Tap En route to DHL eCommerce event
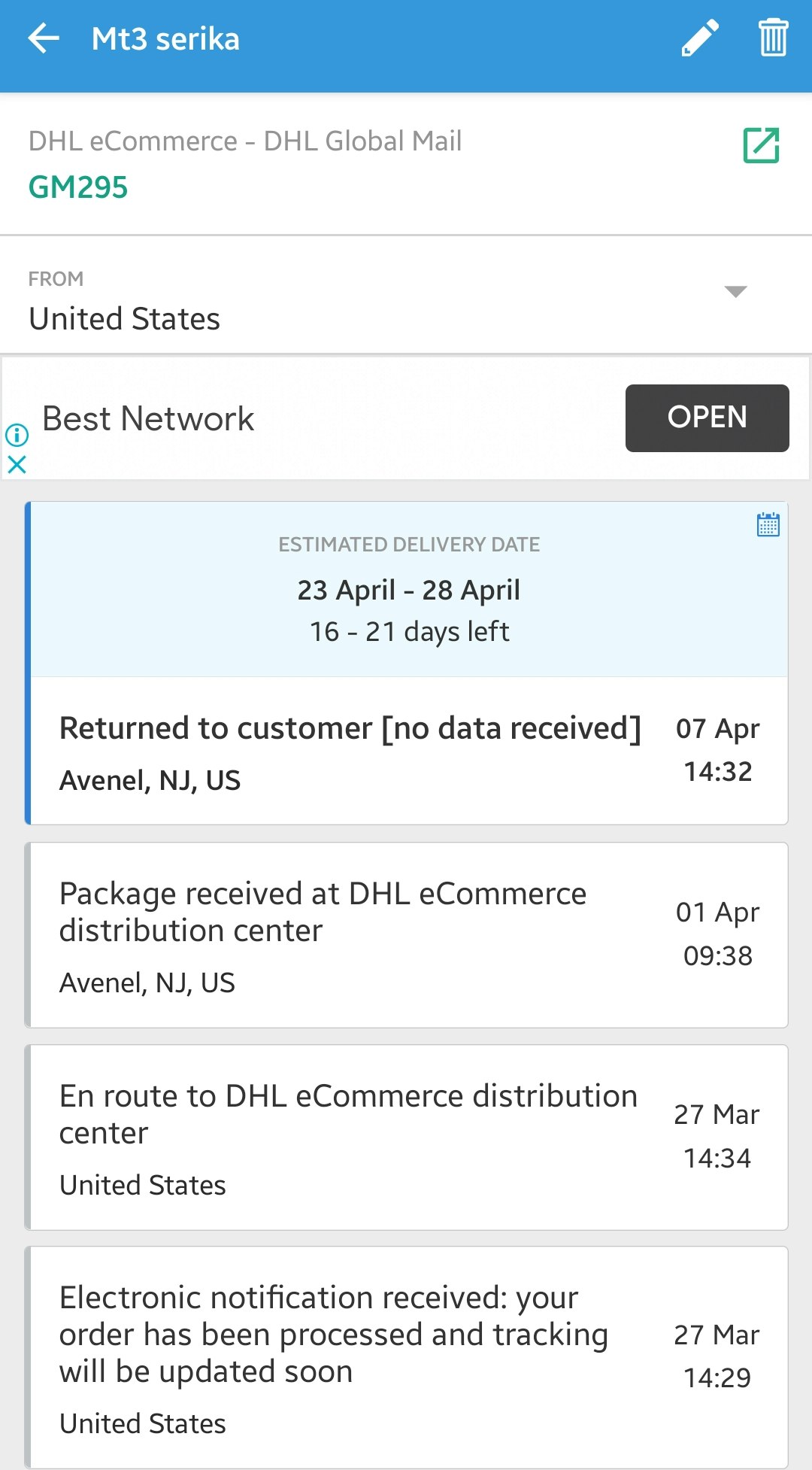The height and width of the screenshot is (1470, 812). click(348, 1137)
